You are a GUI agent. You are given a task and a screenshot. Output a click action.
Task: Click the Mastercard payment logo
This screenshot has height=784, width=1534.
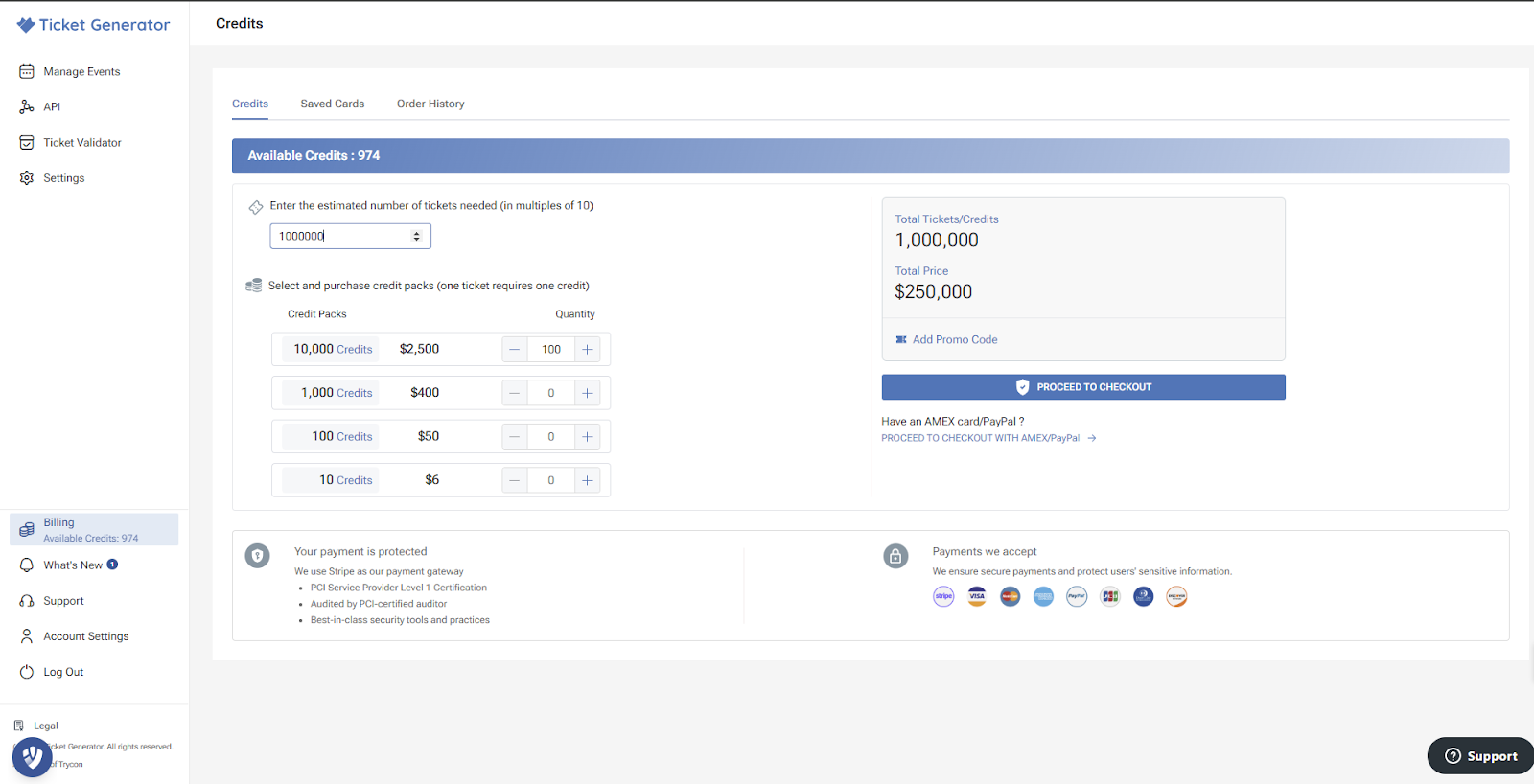click(1011, 597)
